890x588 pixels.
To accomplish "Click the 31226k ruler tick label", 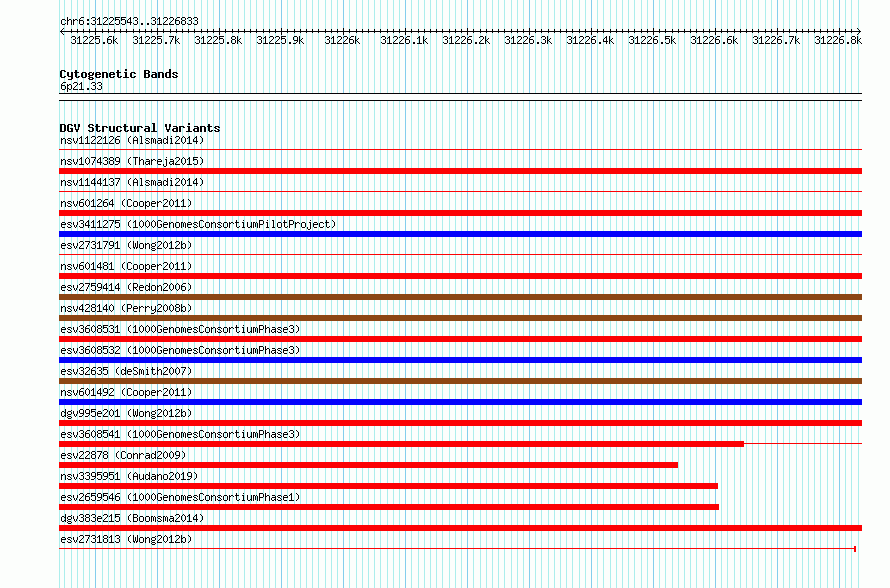I will pyautogui.click(x=342, y=40).
